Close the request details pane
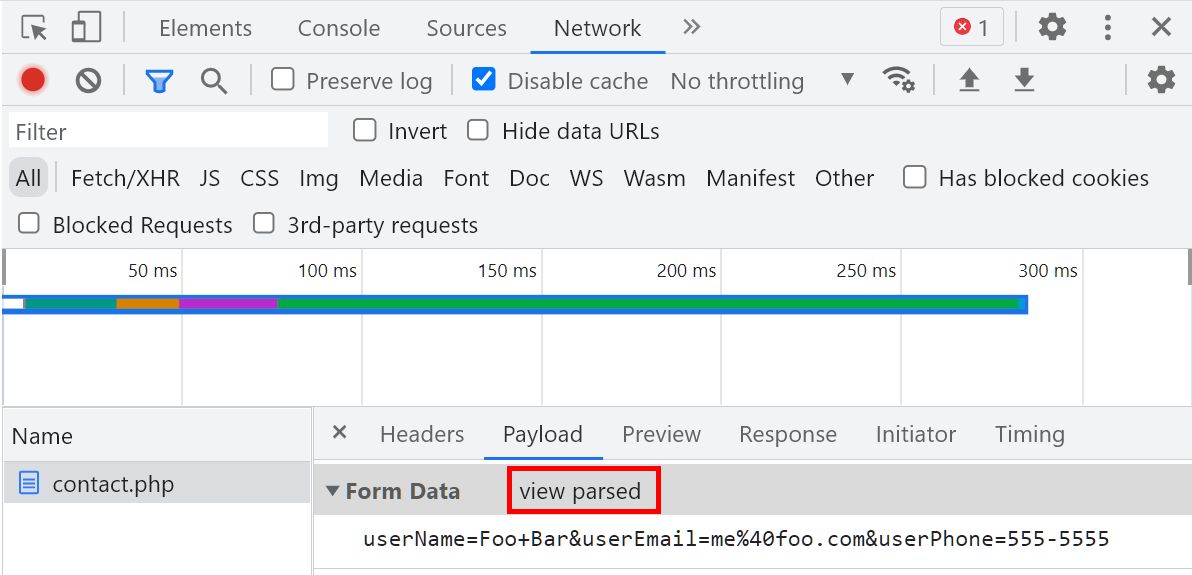1192x575 pixels. [x=340, y=433]
